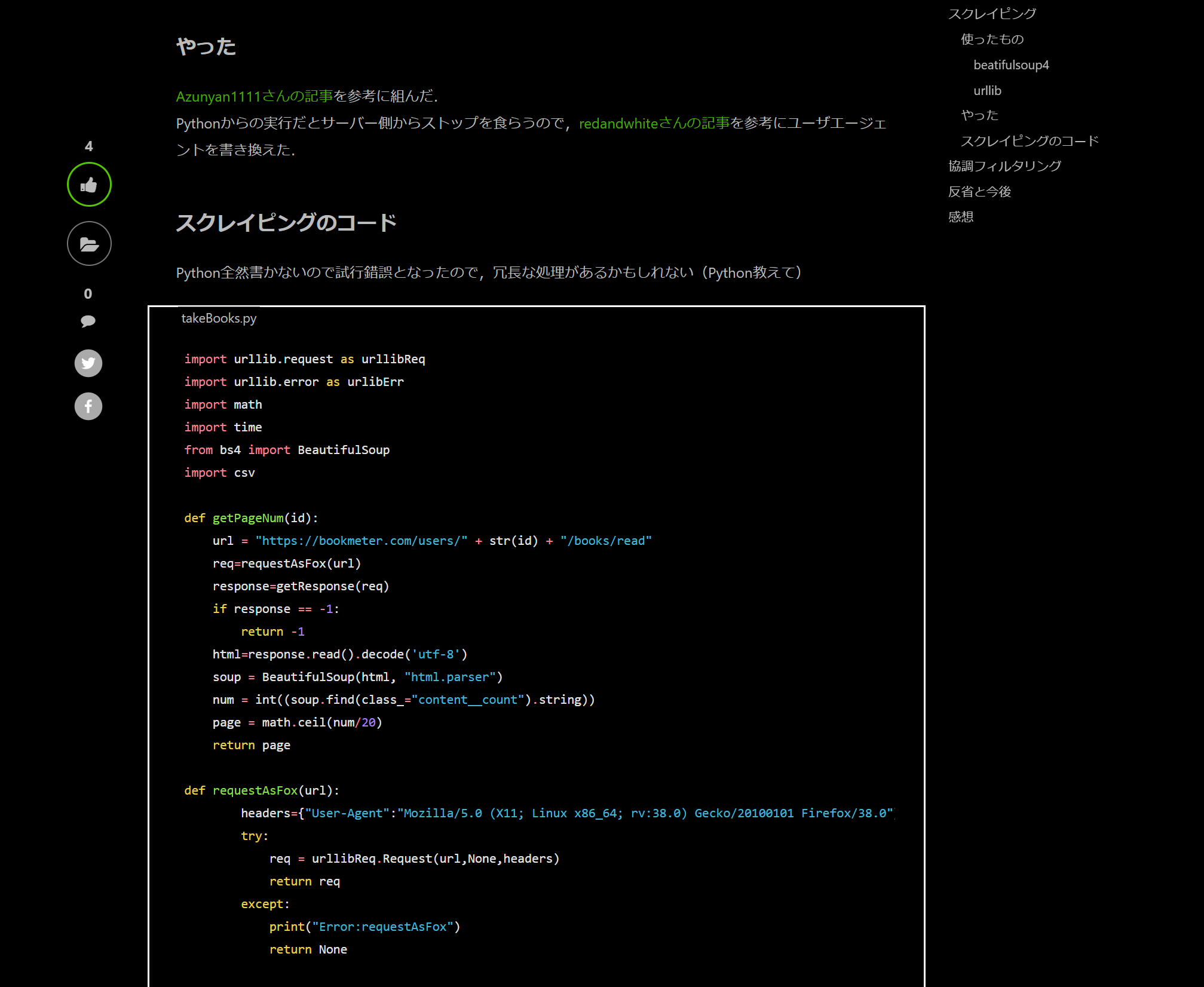Select やった in the sidebar outline
Image resolution: width=1204 pixels, height=987 pixels.
pyautogui.click(x=979, y=115)
